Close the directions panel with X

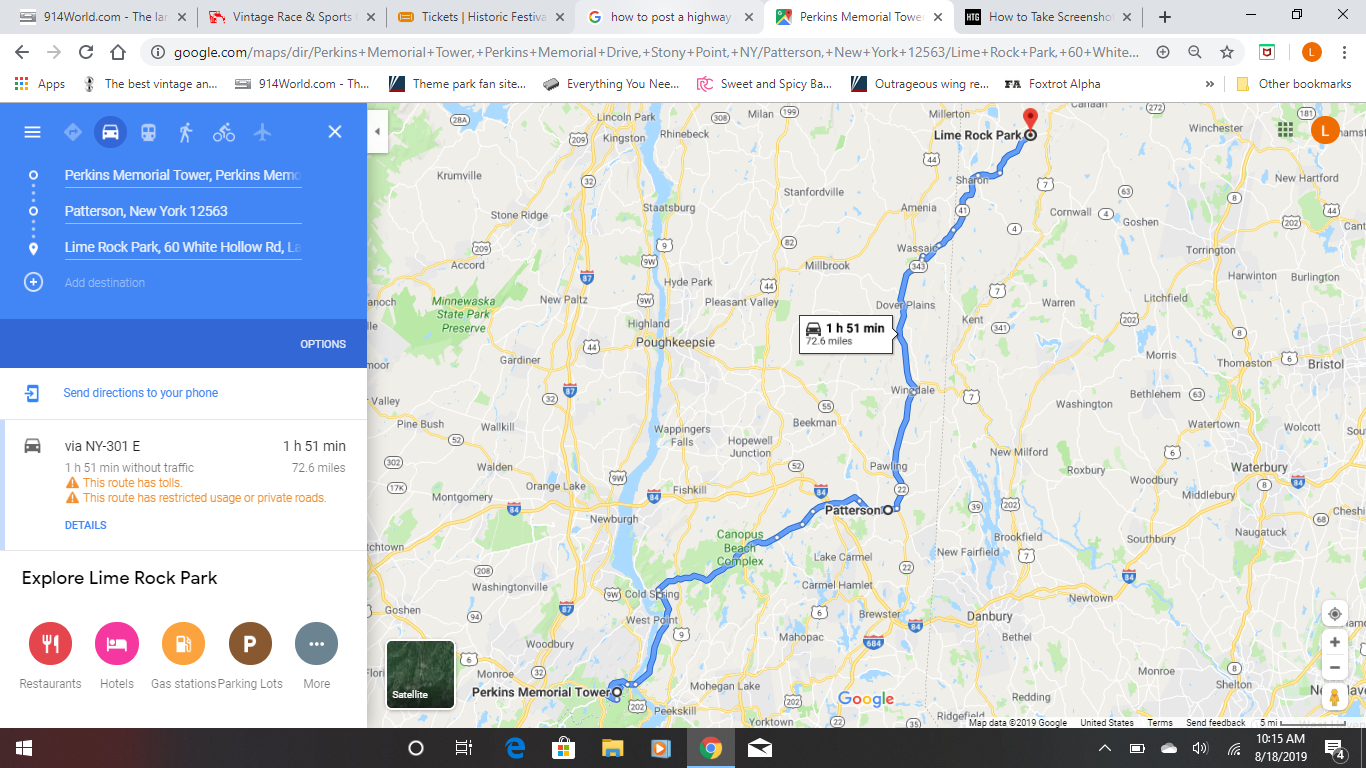(x=335, y=132)
